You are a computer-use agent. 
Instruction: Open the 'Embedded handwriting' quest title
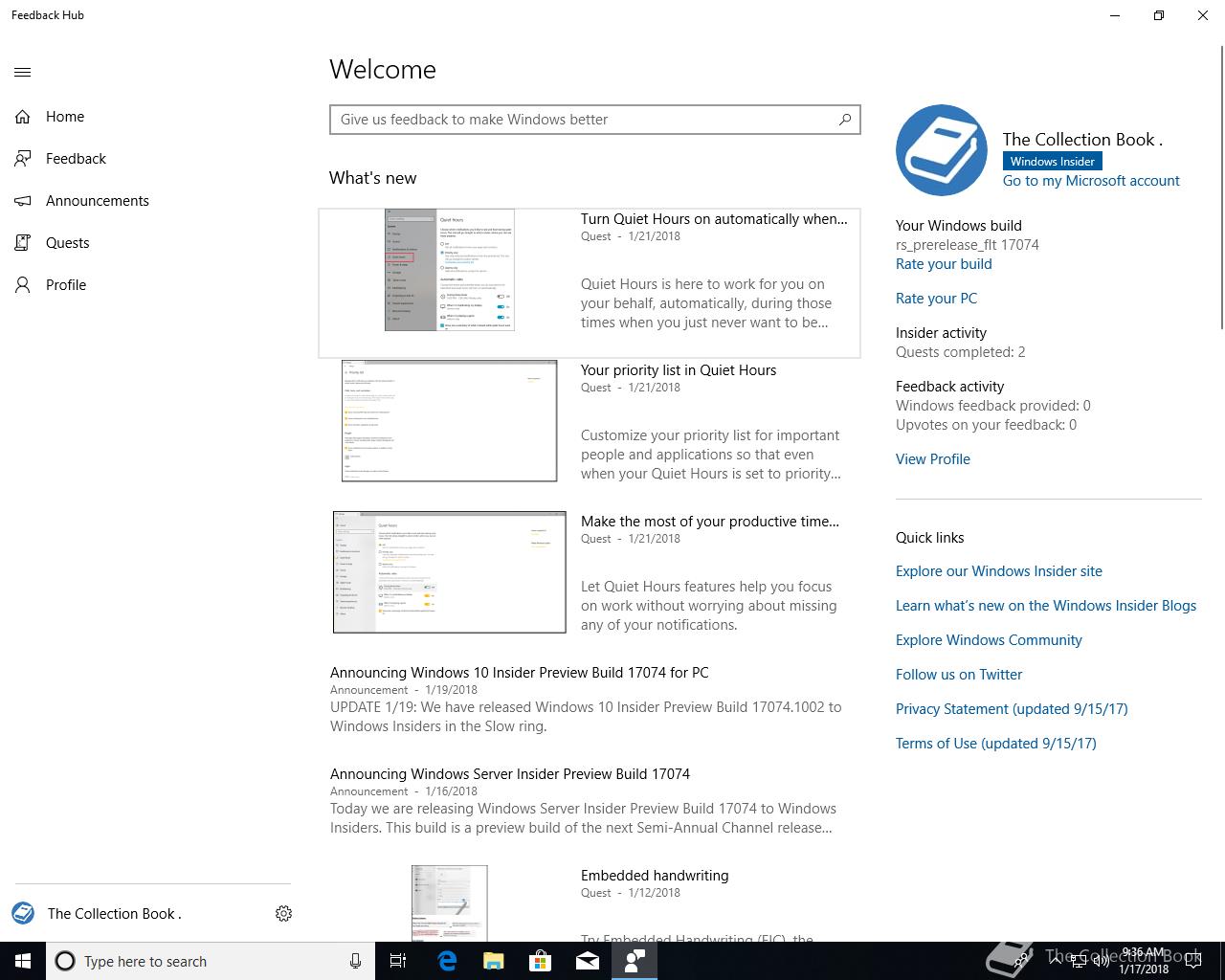click(655, 876)
